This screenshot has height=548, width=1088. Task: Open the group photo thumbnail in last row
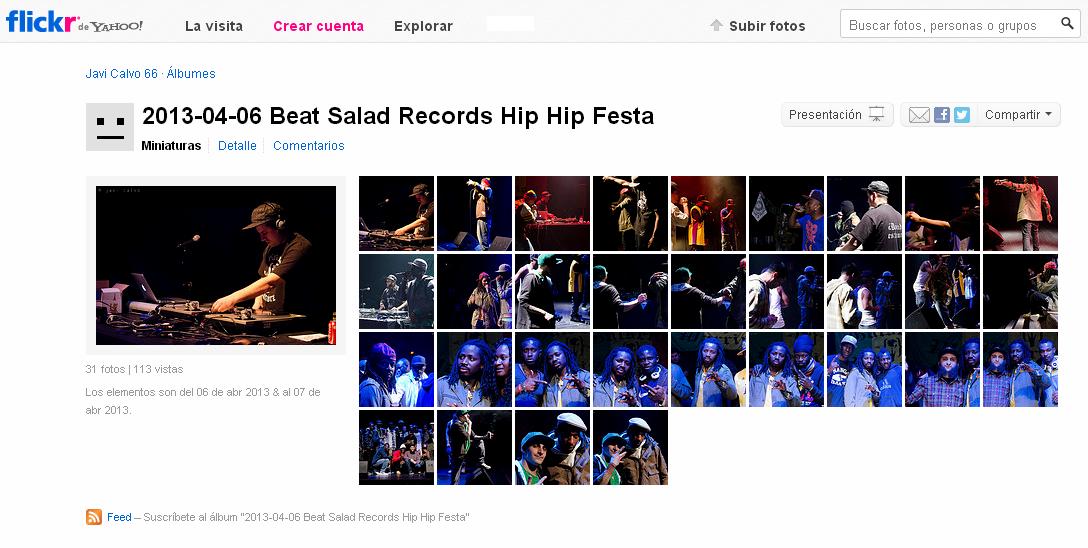[x=396, y=447]
